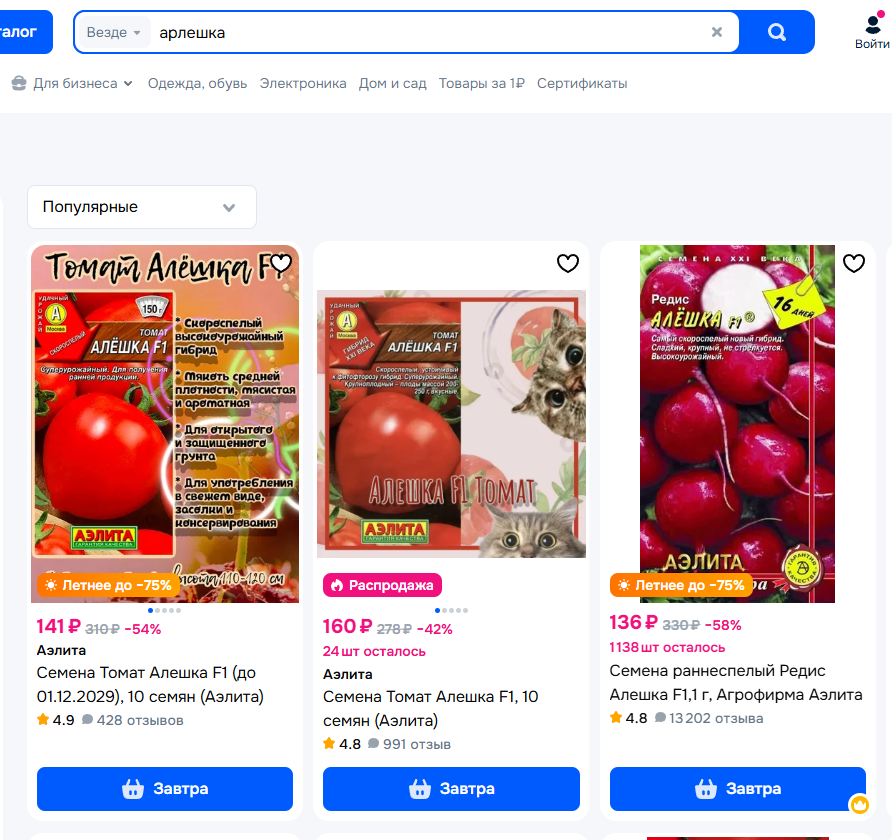The width and height of the screenshot is (892, 840).
Task: Click the Распродажа sale badge
Action: point(382,585)
